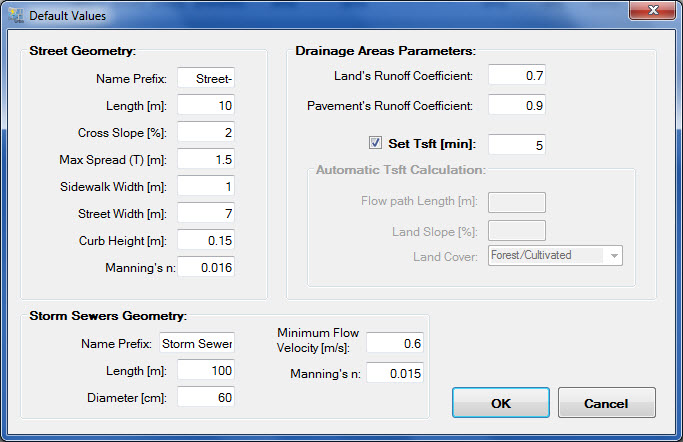This screenshot has width=683, height=442.
Task: Click the 'Land Cover:' label
Action: pyautogui.click(x=445, y=257)
